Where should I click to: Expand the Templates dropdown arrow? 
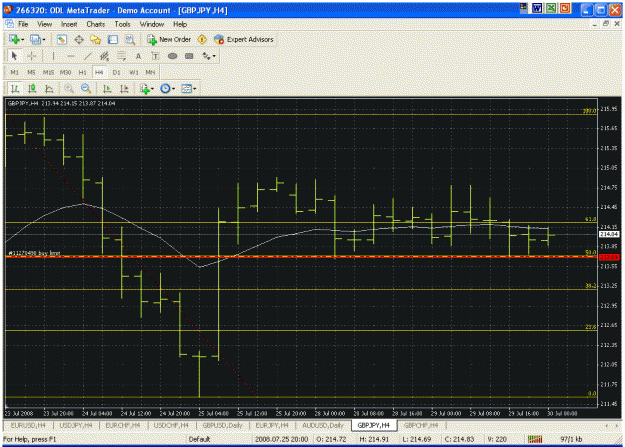click(x=195, y=89)
